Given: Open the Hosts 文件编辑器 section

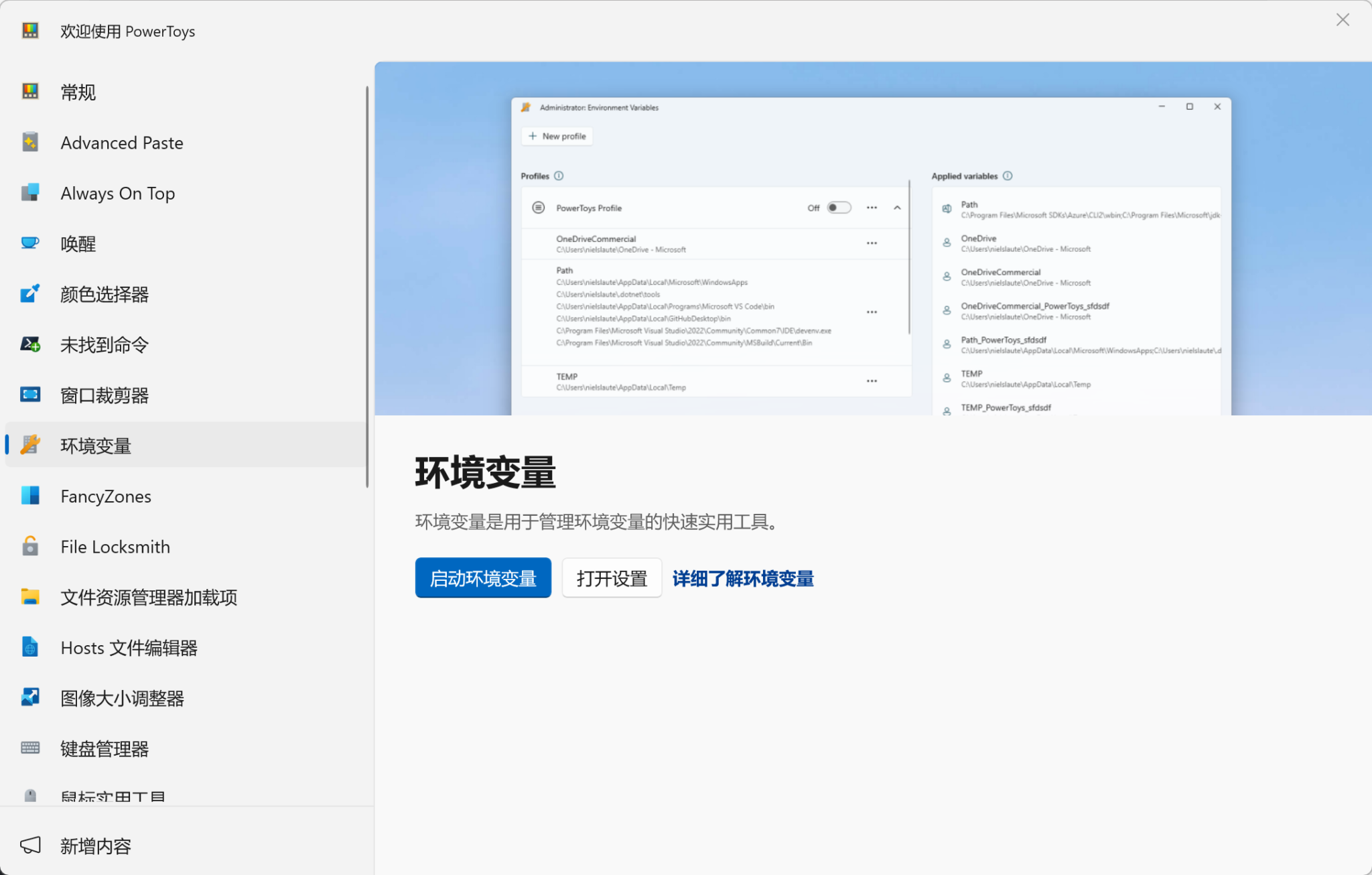Looking at the screenshot, I should [x=129, y=647].
